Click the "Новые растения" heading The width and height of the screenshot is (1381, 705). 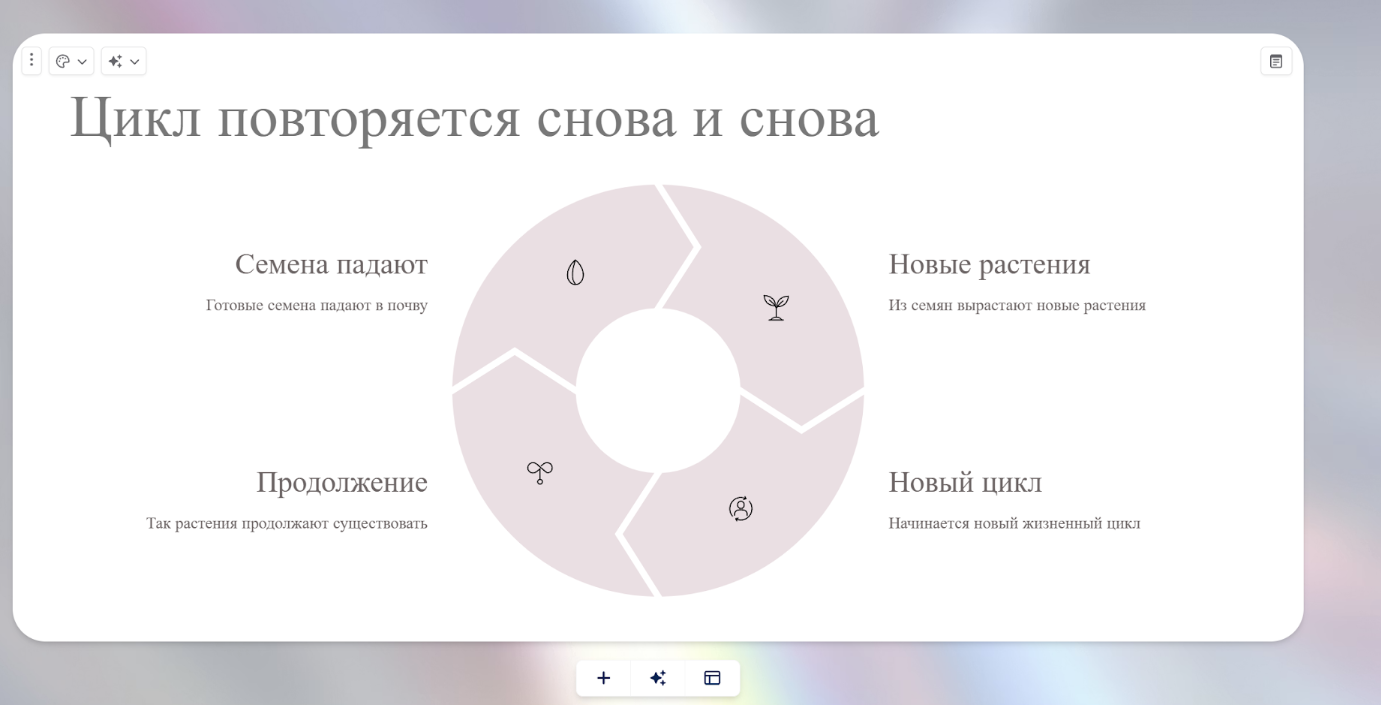(989, 264)
